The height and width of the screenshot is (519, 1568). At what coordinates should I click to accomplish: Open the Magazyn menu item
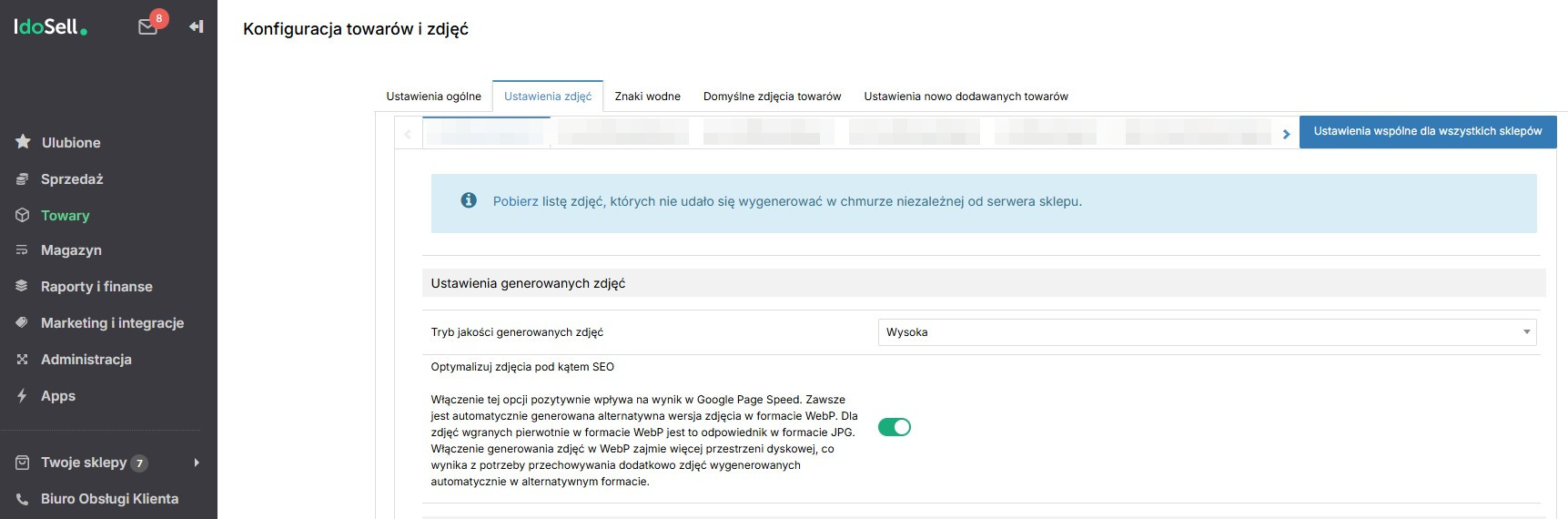[x=71, y=250]
